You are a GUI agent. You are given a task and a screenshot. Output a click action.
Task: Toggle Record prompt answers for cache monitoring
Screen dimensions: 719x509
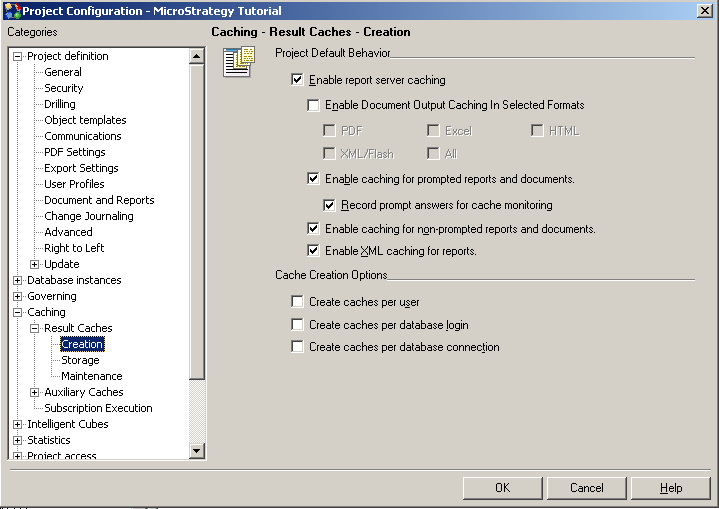click(329, 205)
